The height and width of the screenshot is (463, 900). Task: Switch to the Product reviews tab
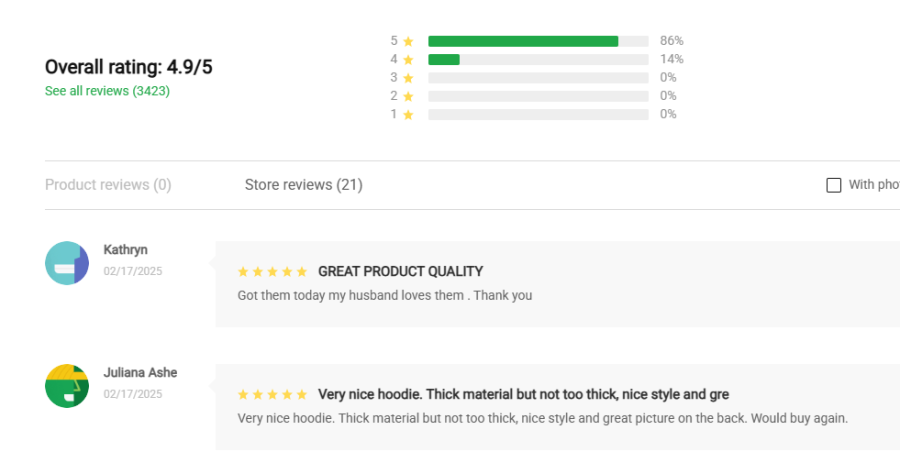(x=108, y=185)
